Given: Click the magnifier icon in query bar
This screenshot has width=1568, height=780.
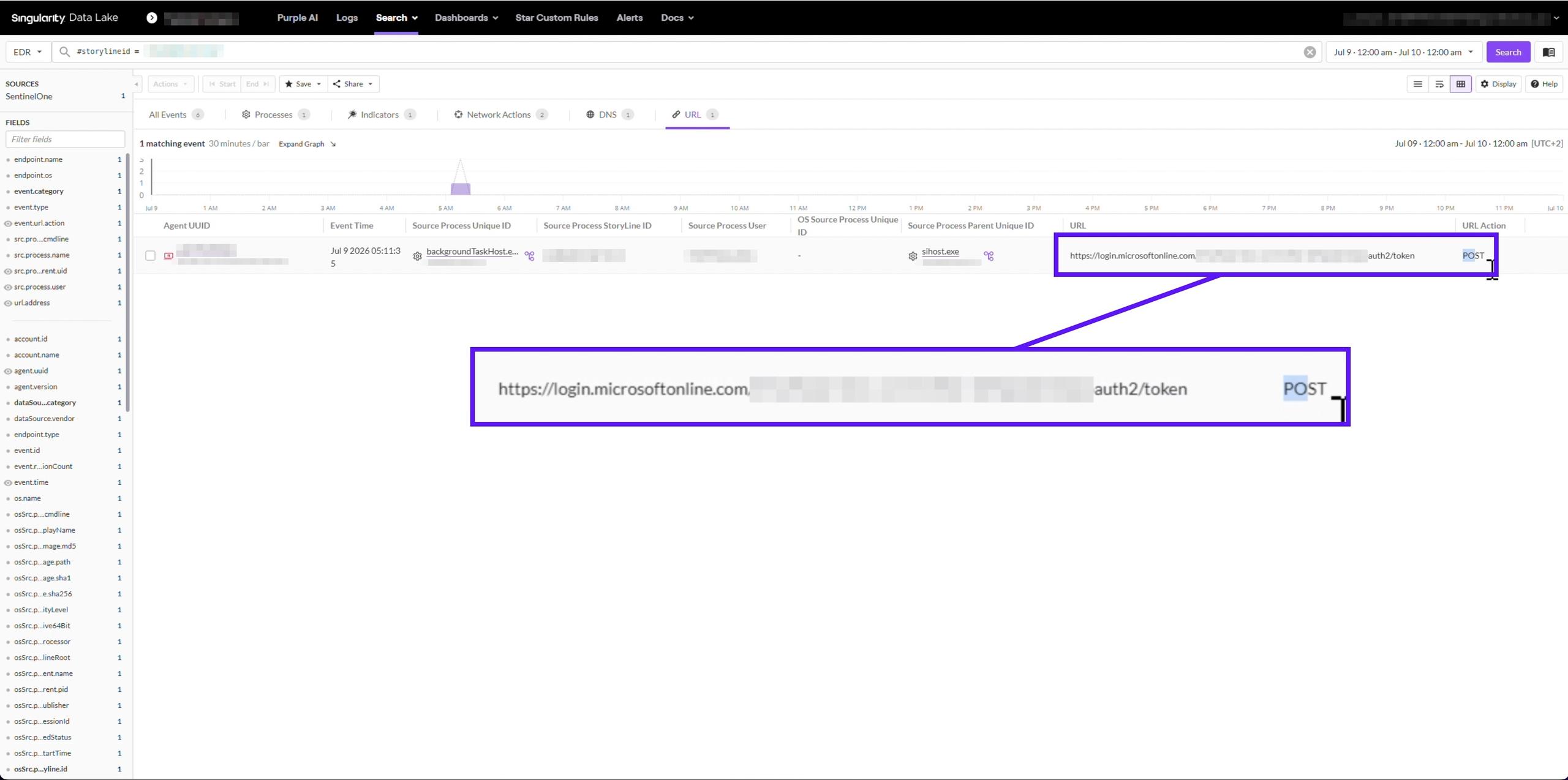Looking at the screenshot, I should coord(64,52).
